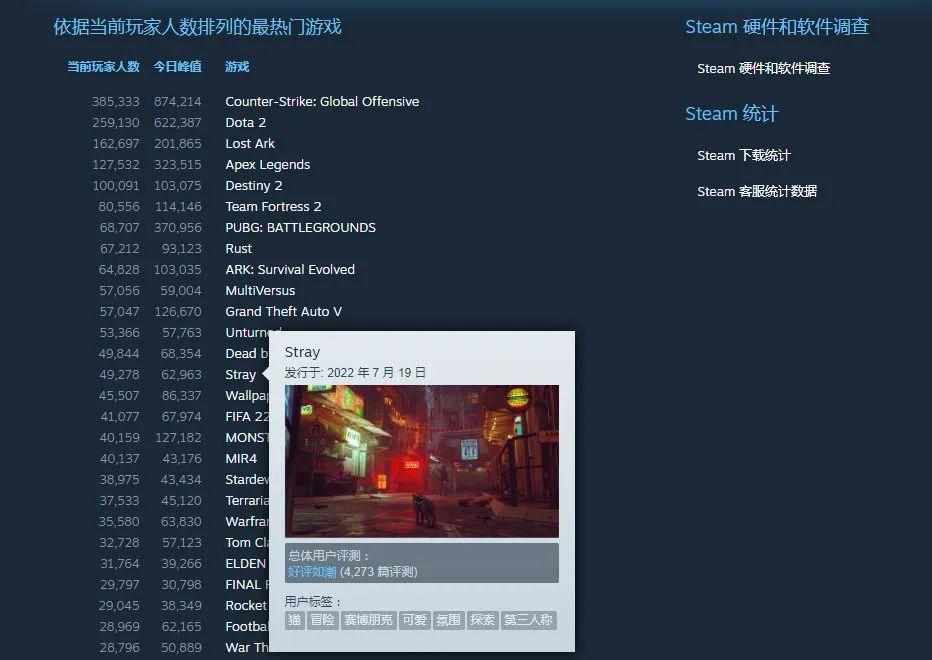Select the Stray game entry
This screenshot has height=660, width=932.
[x=240, y=375]
